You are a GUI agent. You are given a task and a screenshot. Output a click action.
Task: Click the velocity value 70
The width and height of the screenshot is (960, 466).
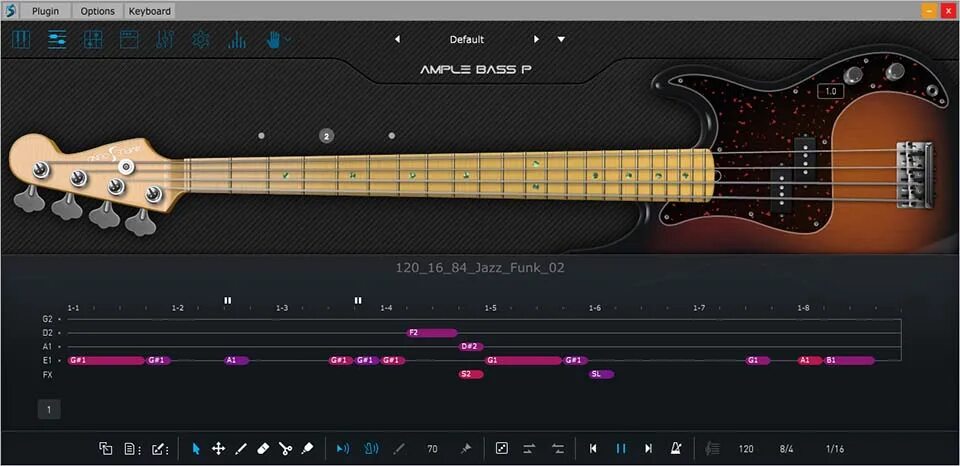pyautogui.click(x=432, y=449)
